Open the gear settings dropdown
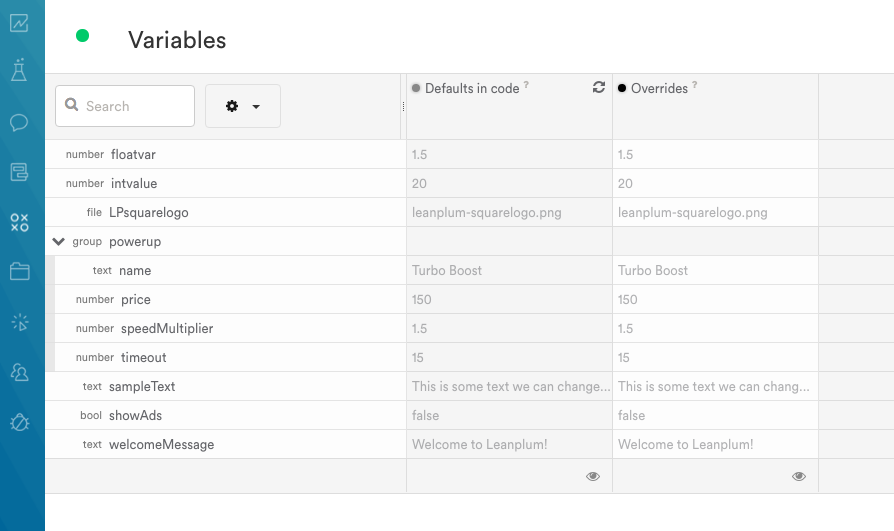Image resolution: width=894 pixels, height=531 pixels. 243,106
